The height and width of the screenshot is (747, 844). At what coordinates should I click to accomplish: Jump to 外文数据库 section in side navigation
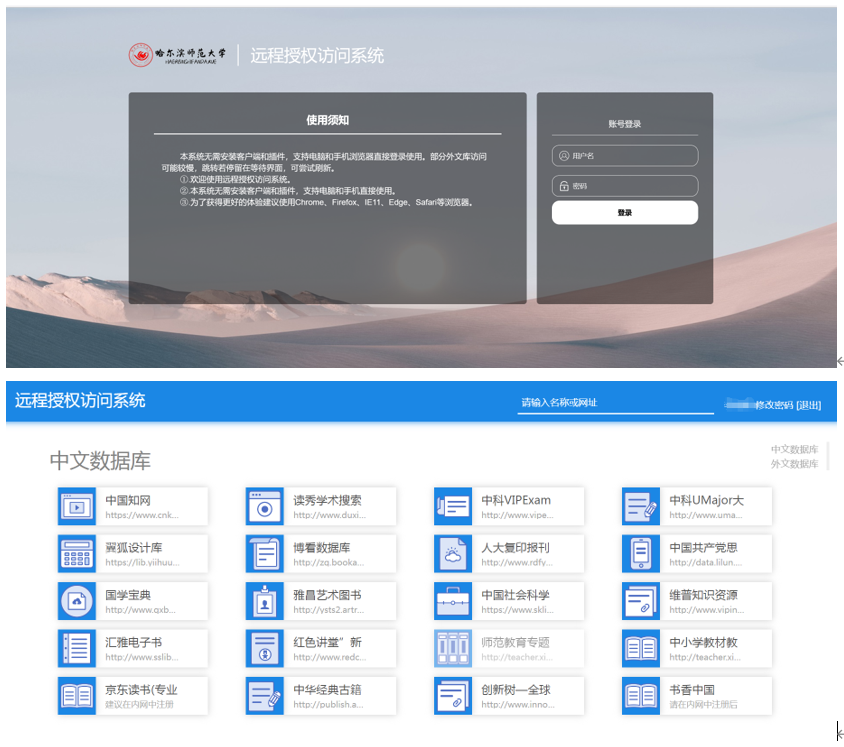794,464
